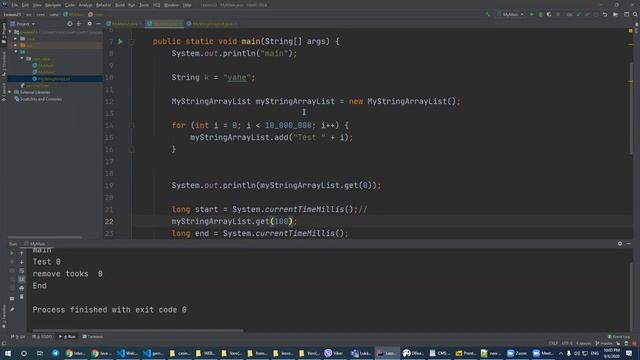Collapse the project root node
Viewport: 640px width, 360px height.
pyautogui.click(x=10, y=32)
